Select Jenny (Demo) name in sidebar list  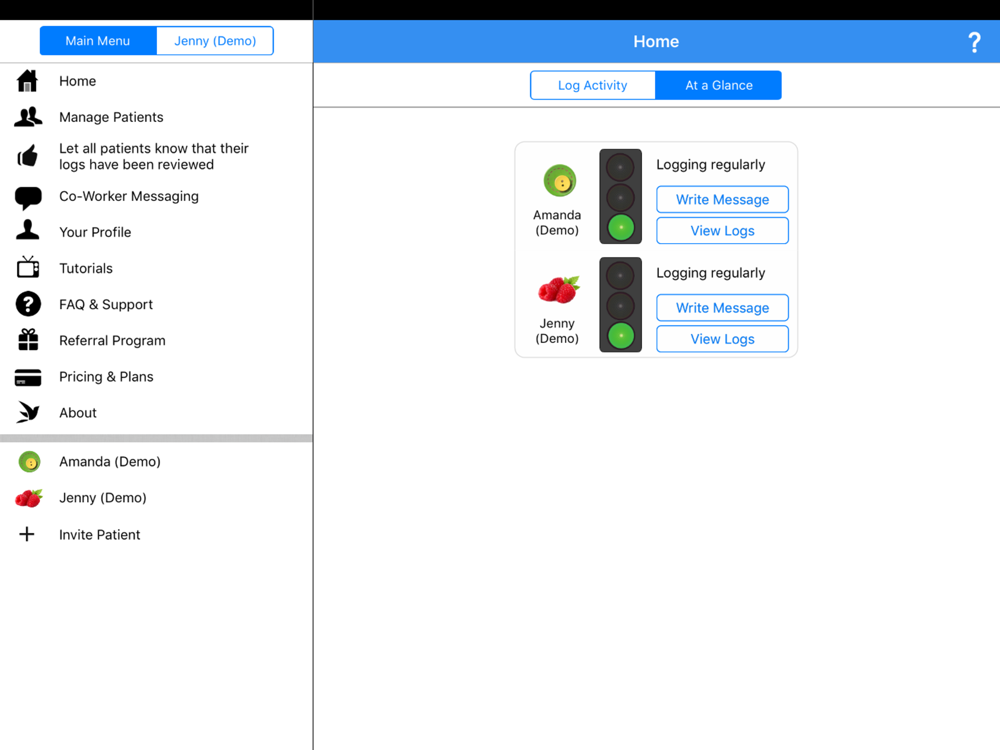103,498
